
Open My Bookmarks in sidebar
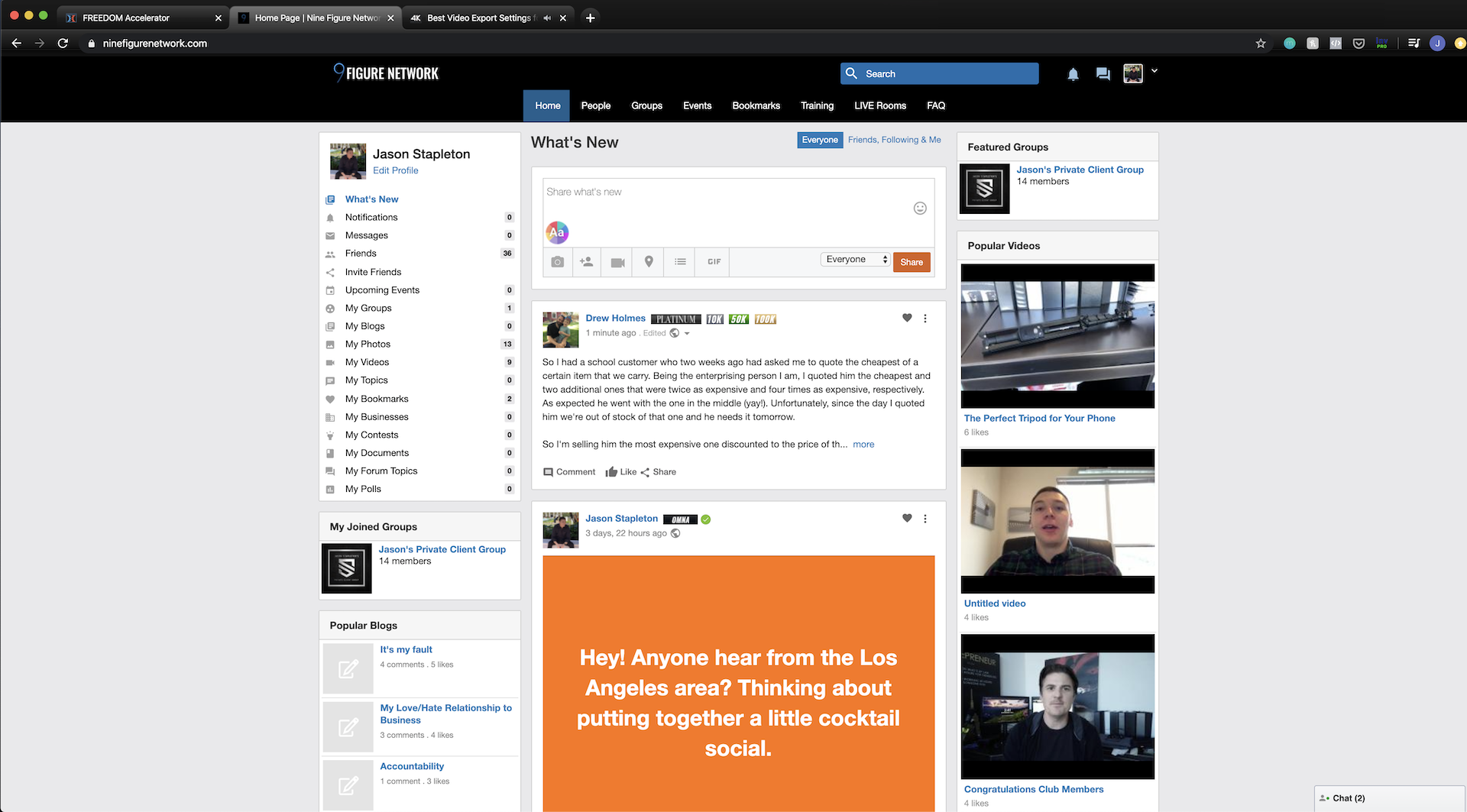click(x=377, y=399)
